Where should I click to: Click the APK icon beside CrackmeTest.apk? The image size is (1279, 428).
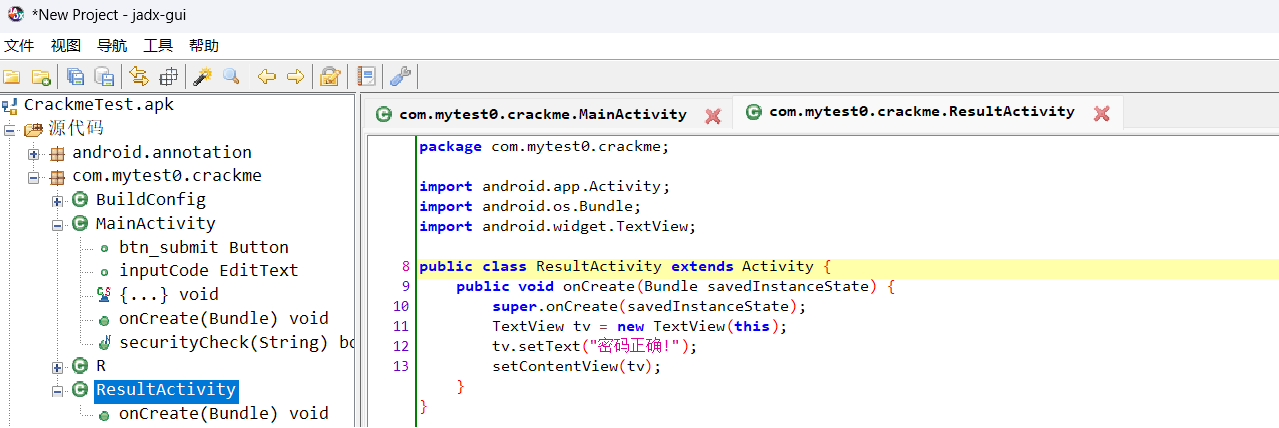click(10, 105)
